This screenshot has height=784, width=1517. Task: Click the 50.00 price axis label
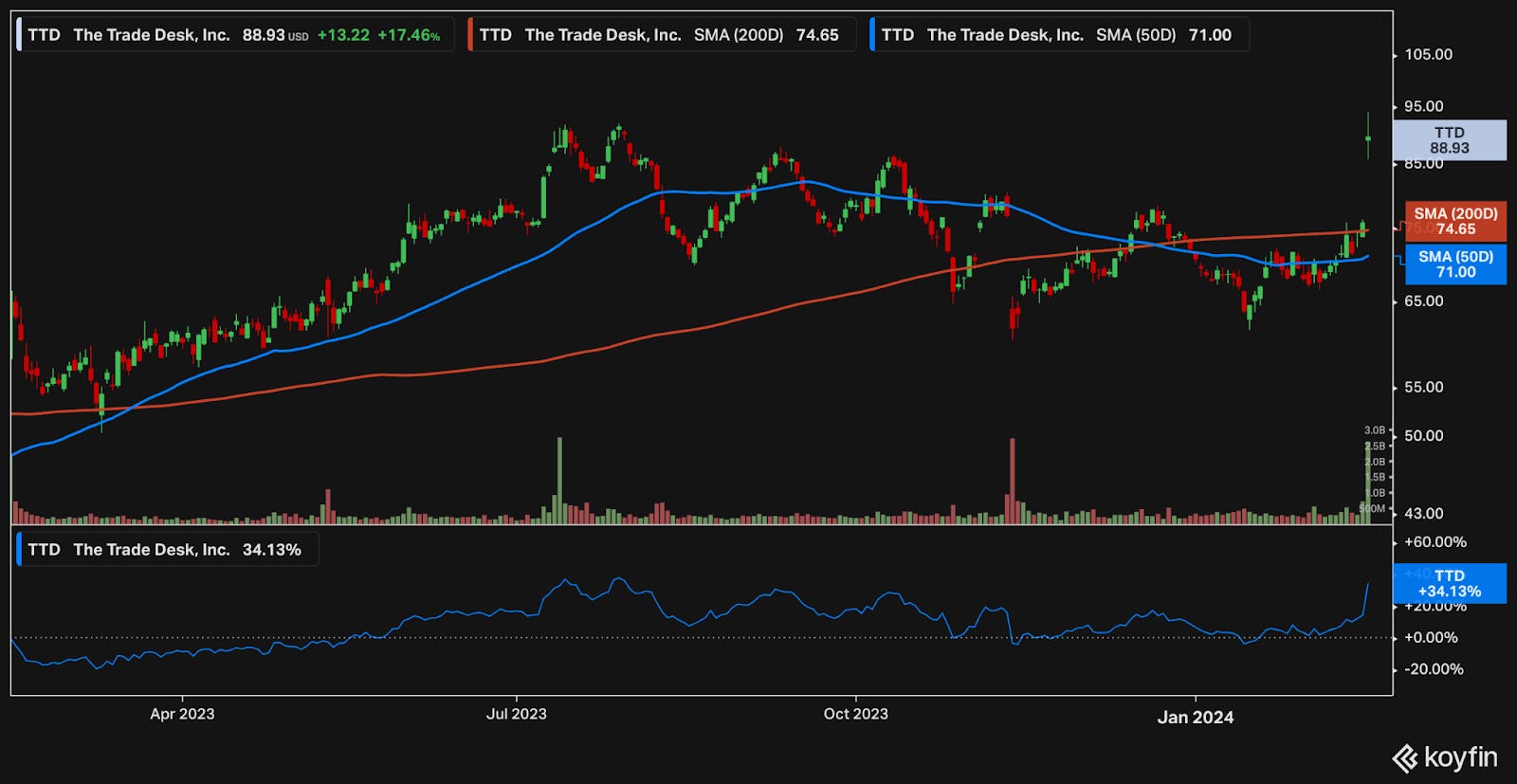click(x=1424, y=436)
